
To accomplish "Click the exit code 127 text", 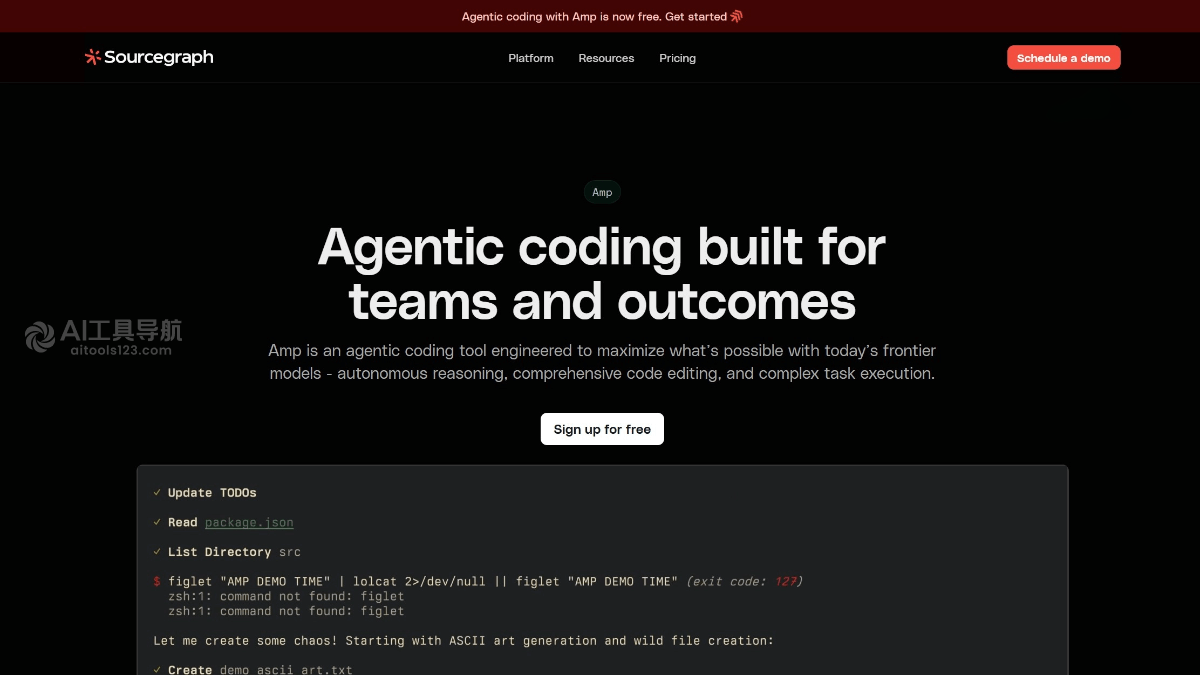I will point(745,581).
